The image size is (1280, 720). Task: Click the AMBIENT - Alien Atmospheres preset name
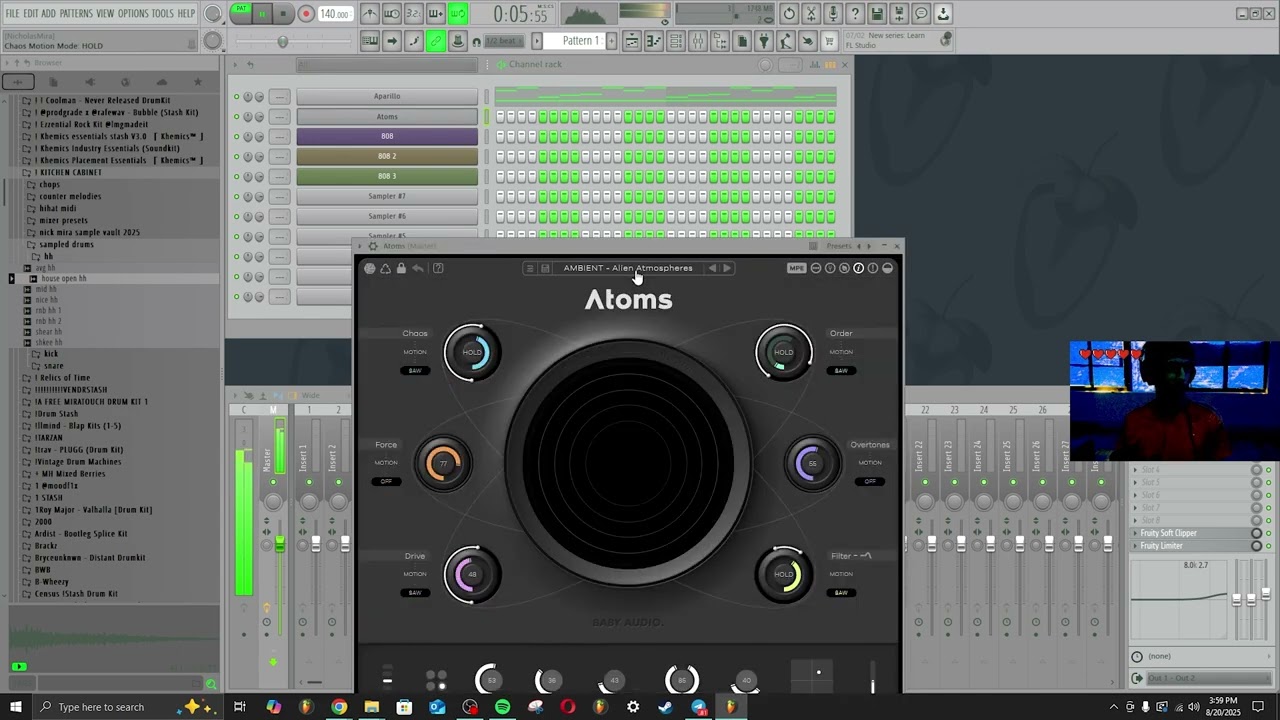tap(627, 268)
